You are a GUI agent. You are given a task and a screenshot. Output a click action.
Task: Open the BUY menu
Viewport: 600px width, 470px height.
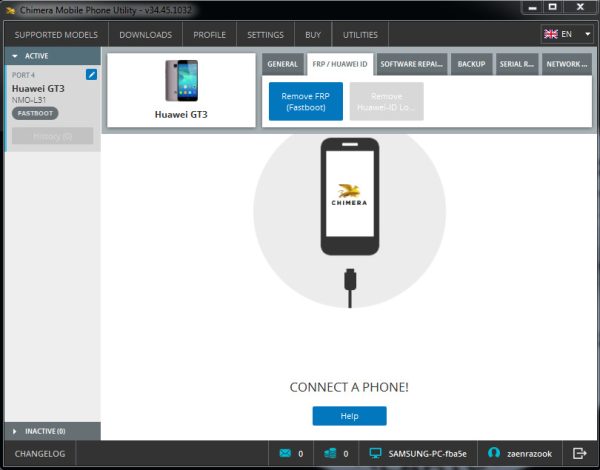(x=313, y=35)
